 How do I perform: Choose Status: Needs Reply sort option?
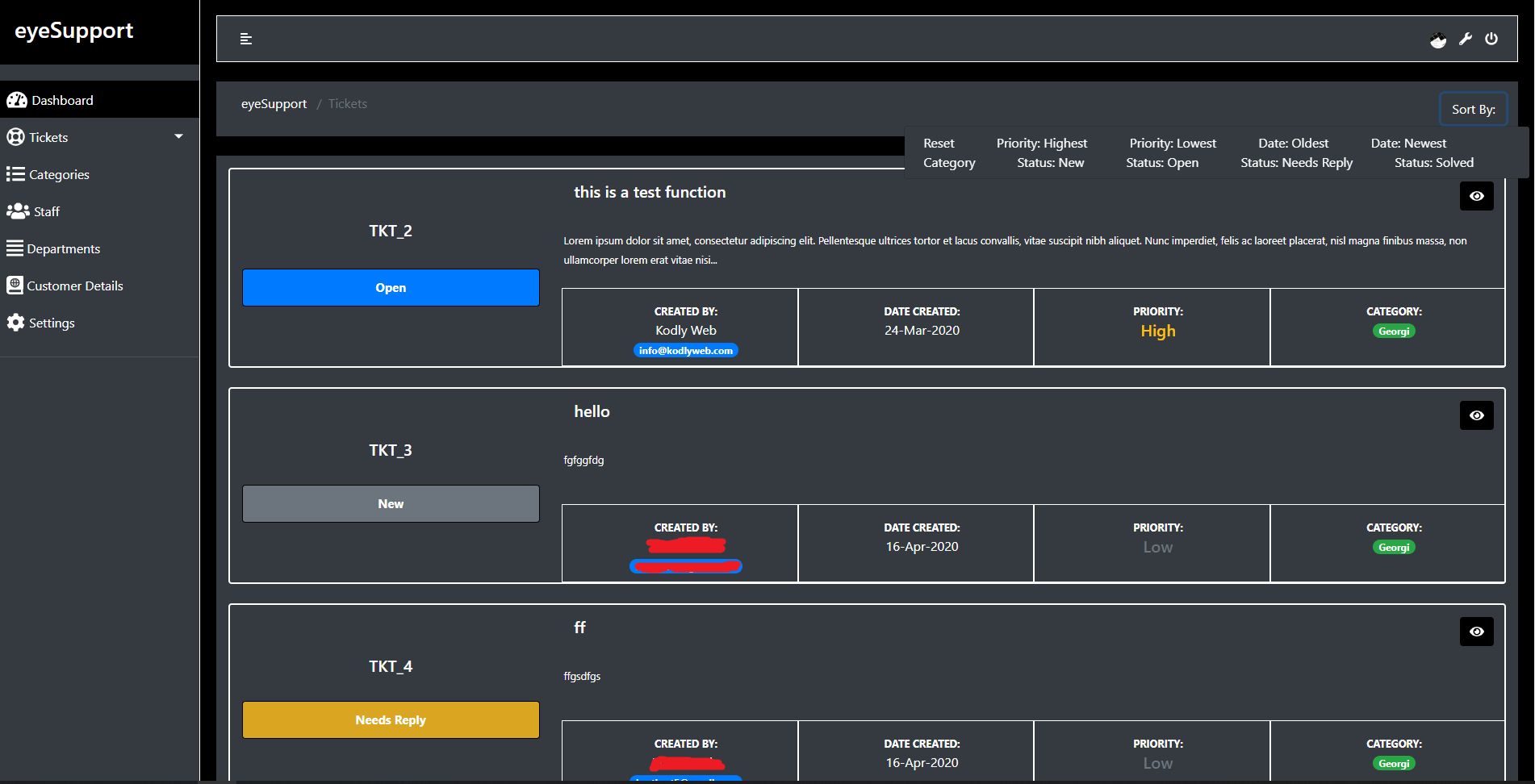[1296, 162]
